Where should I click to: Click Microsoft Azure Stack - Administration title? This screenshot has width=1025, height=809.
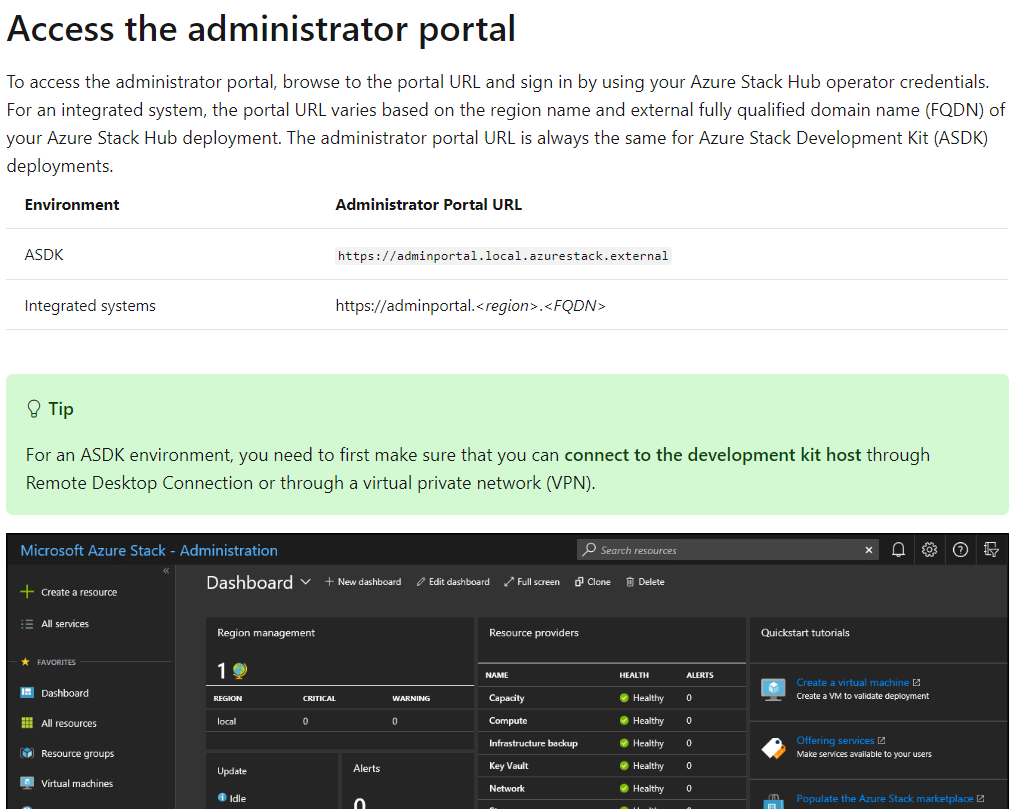pyautogui.click(x=149, y=550)
